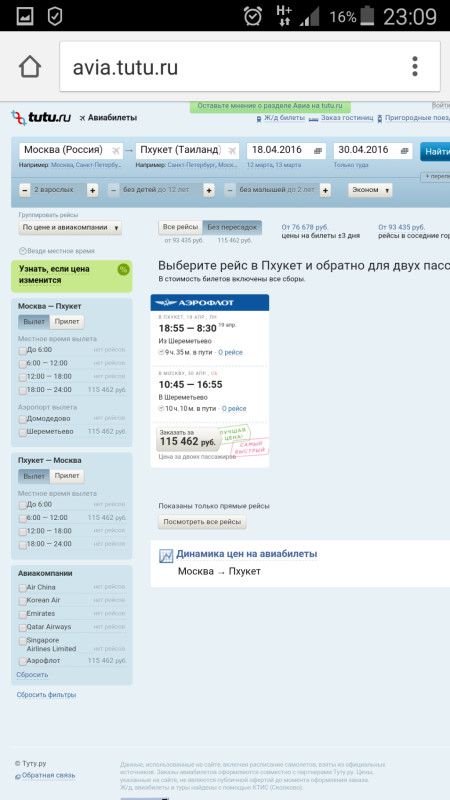450x800 pixels.
Task: Click the plane icon in Москва field
Action: (116, 151)
